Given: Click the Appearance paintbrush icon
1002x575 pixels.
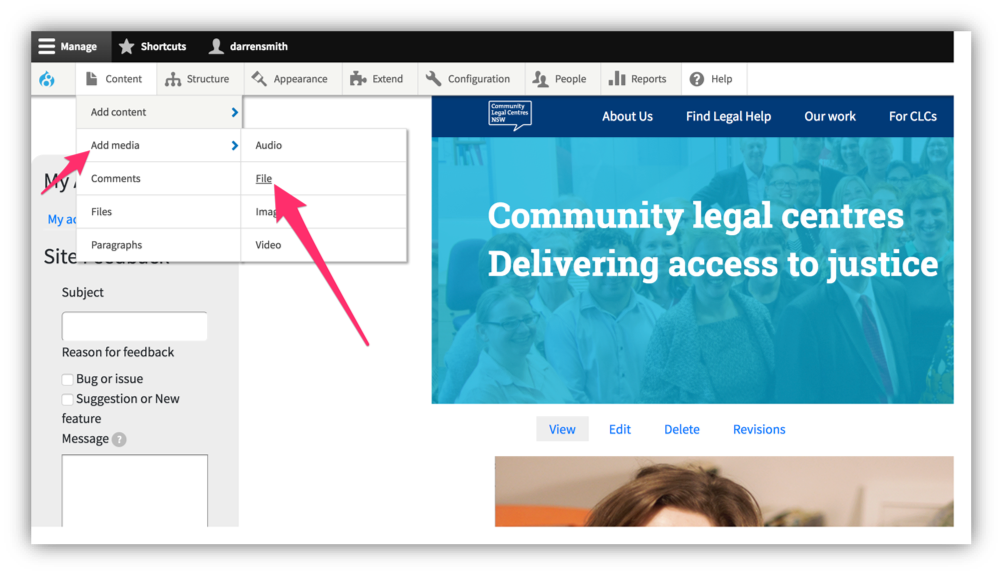Looking at the screenshot, I should pos(259,79).
